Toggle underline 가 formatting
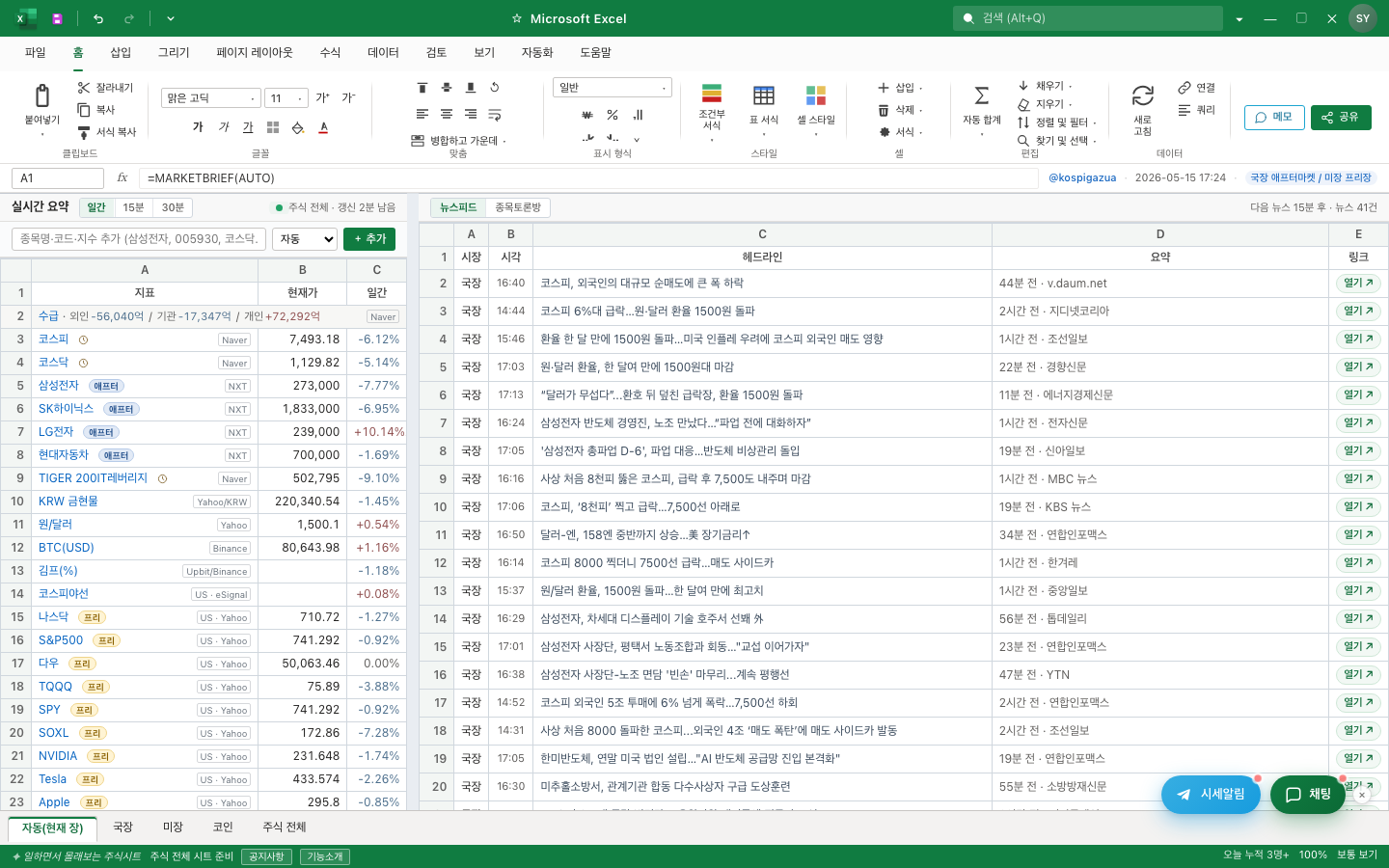Viewport: 1389px width, 868px height. [248, 127]
